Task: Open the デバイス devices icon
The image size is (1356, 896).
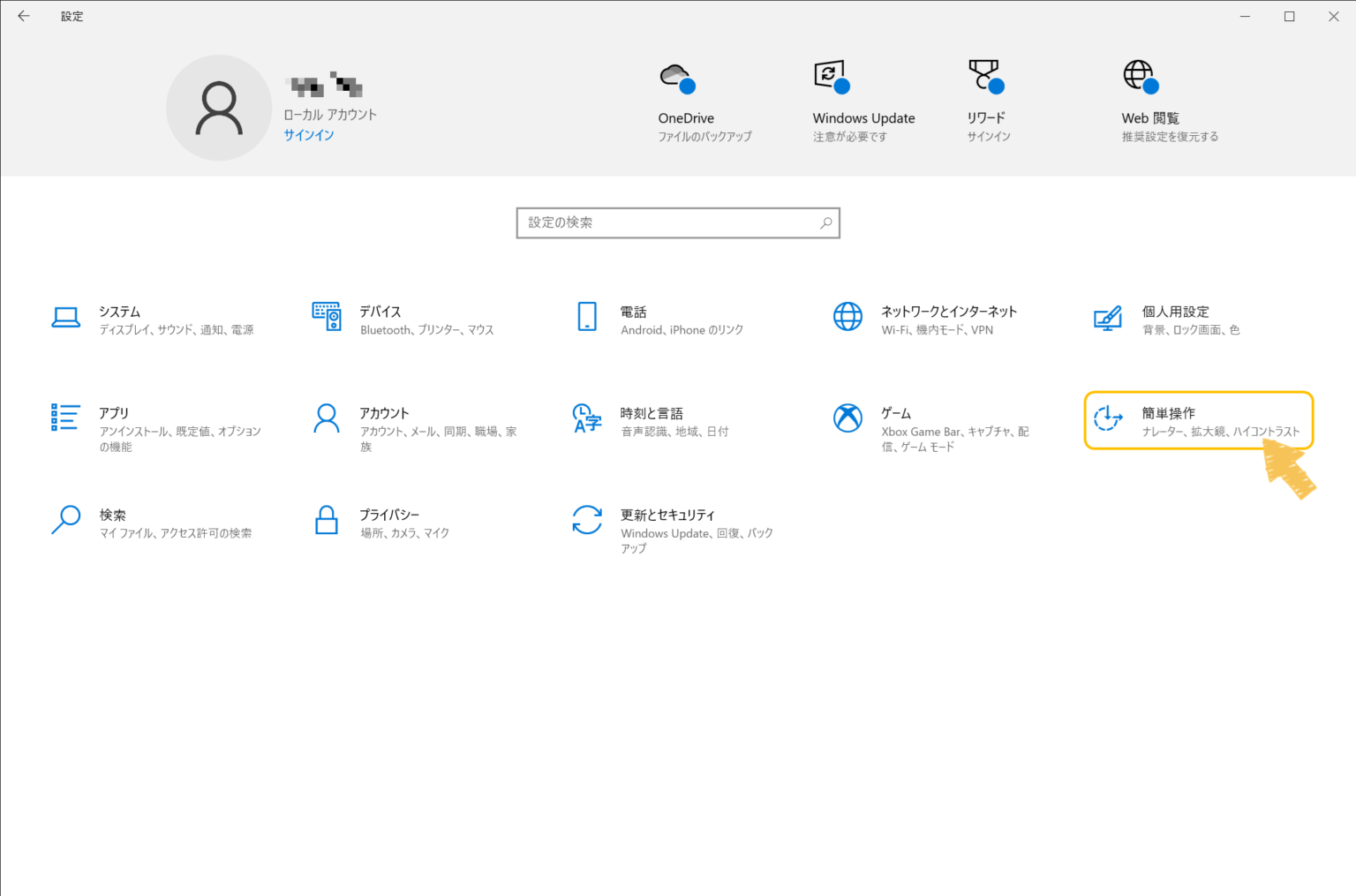Action: 327,316
